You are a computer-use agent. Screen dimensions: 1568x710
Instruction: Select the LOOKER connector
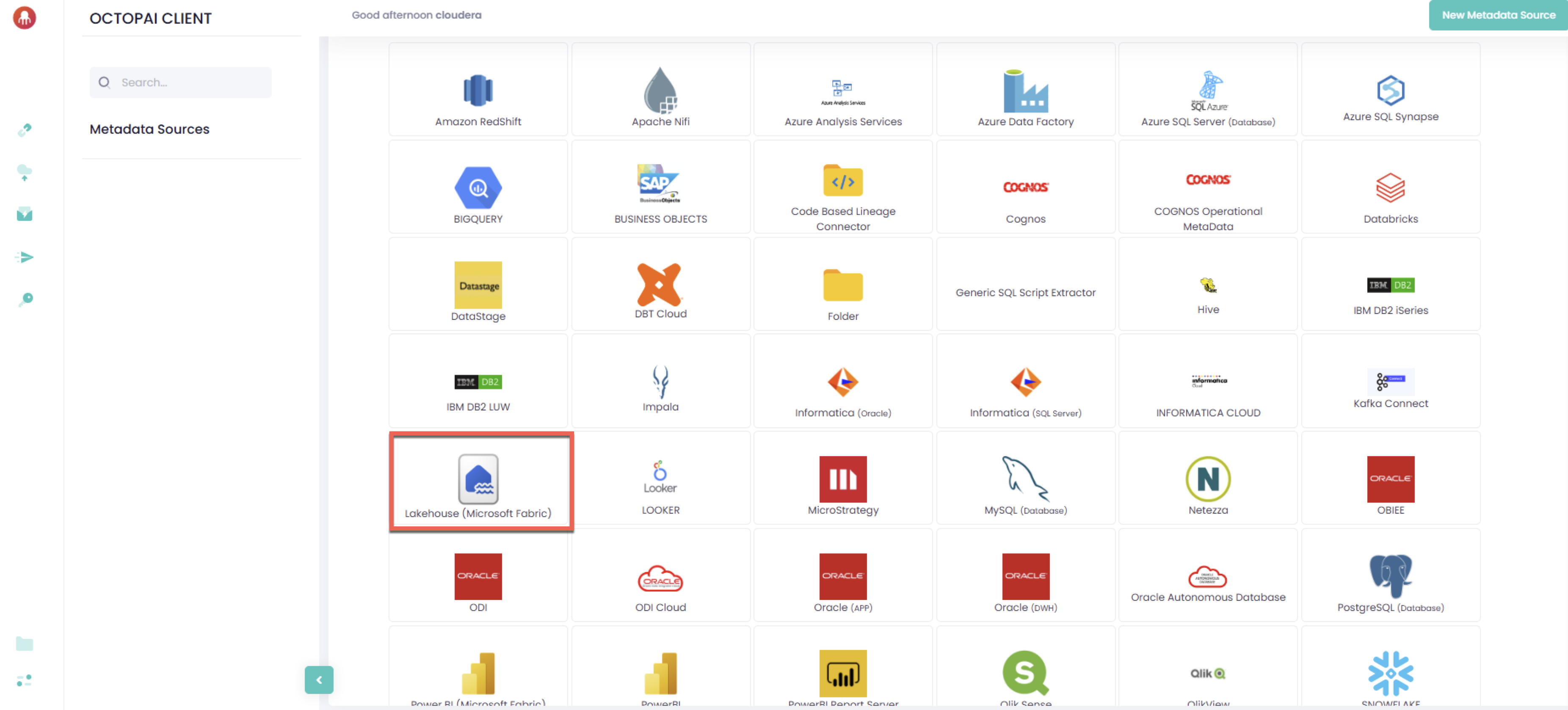point(660,478)
